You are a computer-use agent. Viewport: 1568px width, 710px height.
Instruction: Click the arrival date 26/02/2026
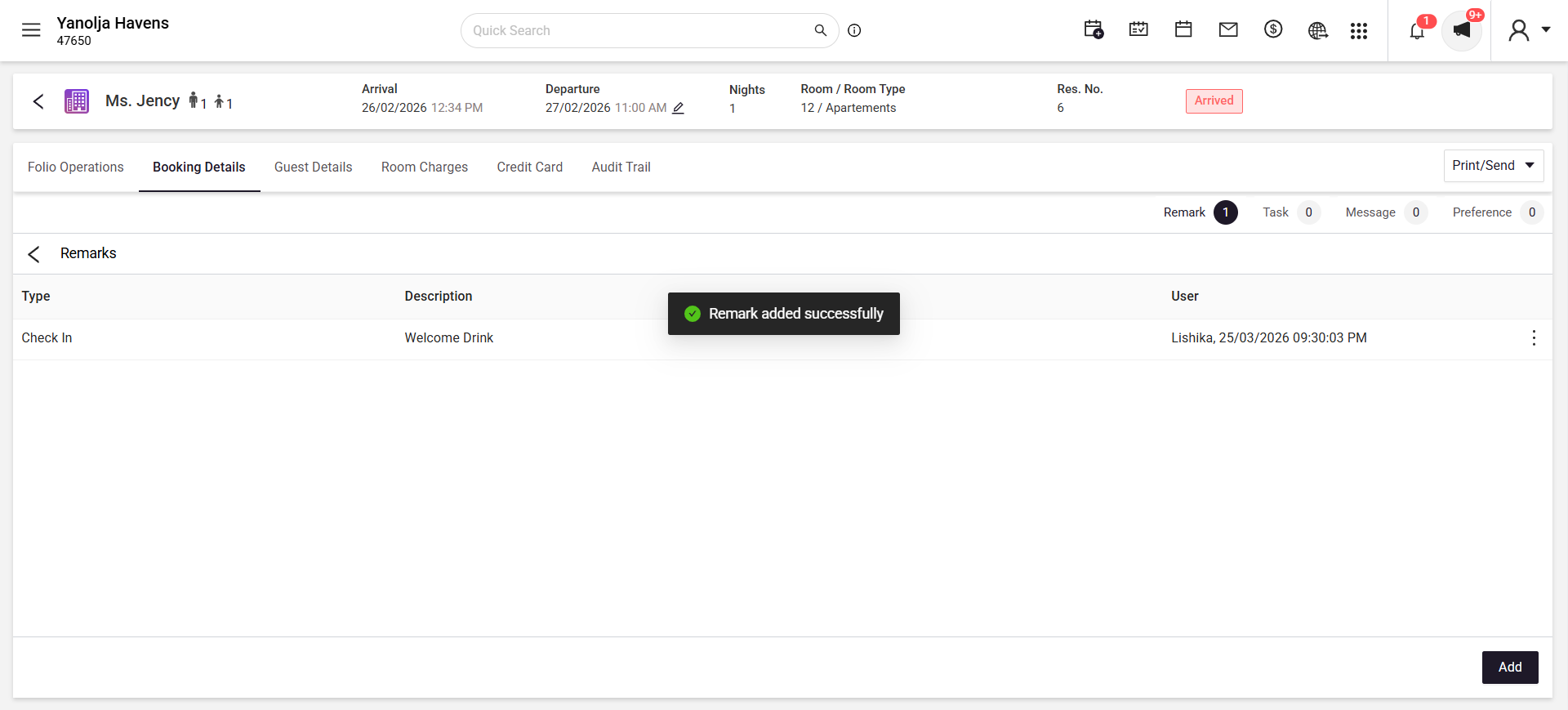click(x=394, y=108)
